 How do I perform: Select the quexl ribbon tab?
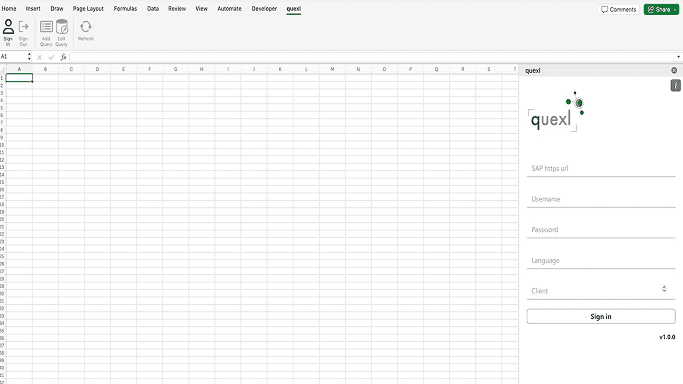(294, 8)
